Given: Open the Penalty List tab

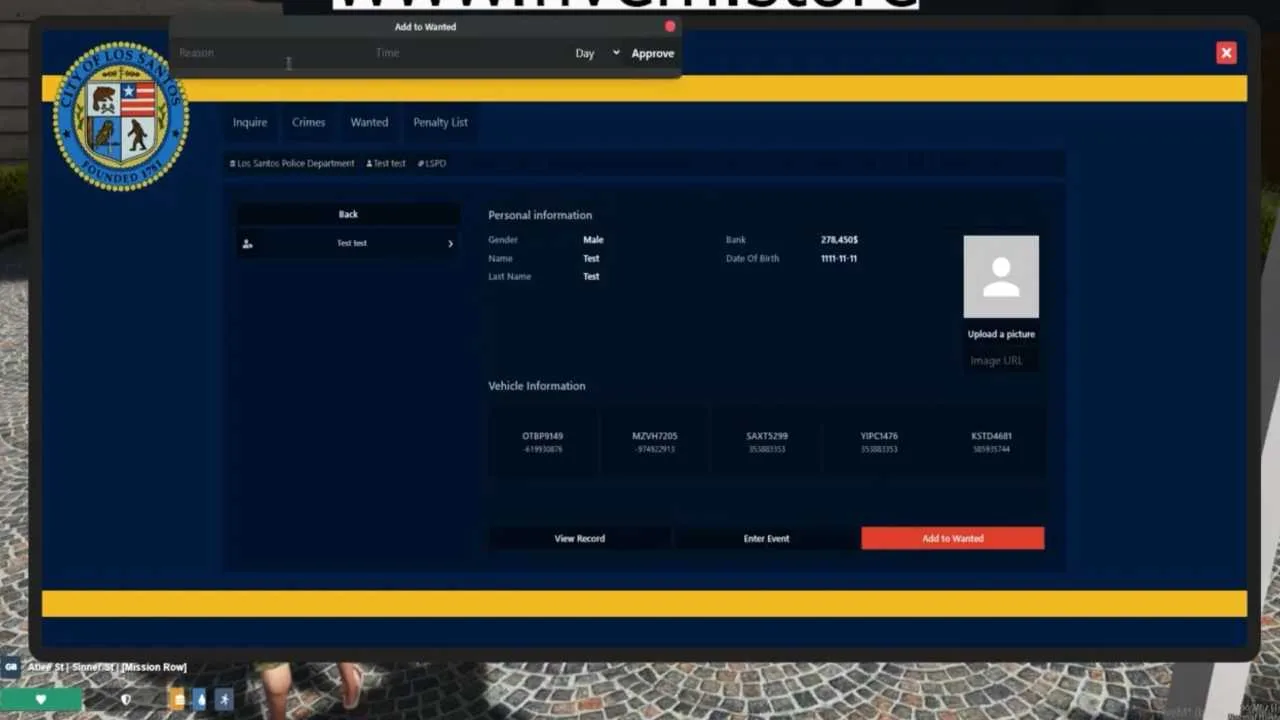Looking at the screenshot, I should pyautogui.click(x=440, y=122).
